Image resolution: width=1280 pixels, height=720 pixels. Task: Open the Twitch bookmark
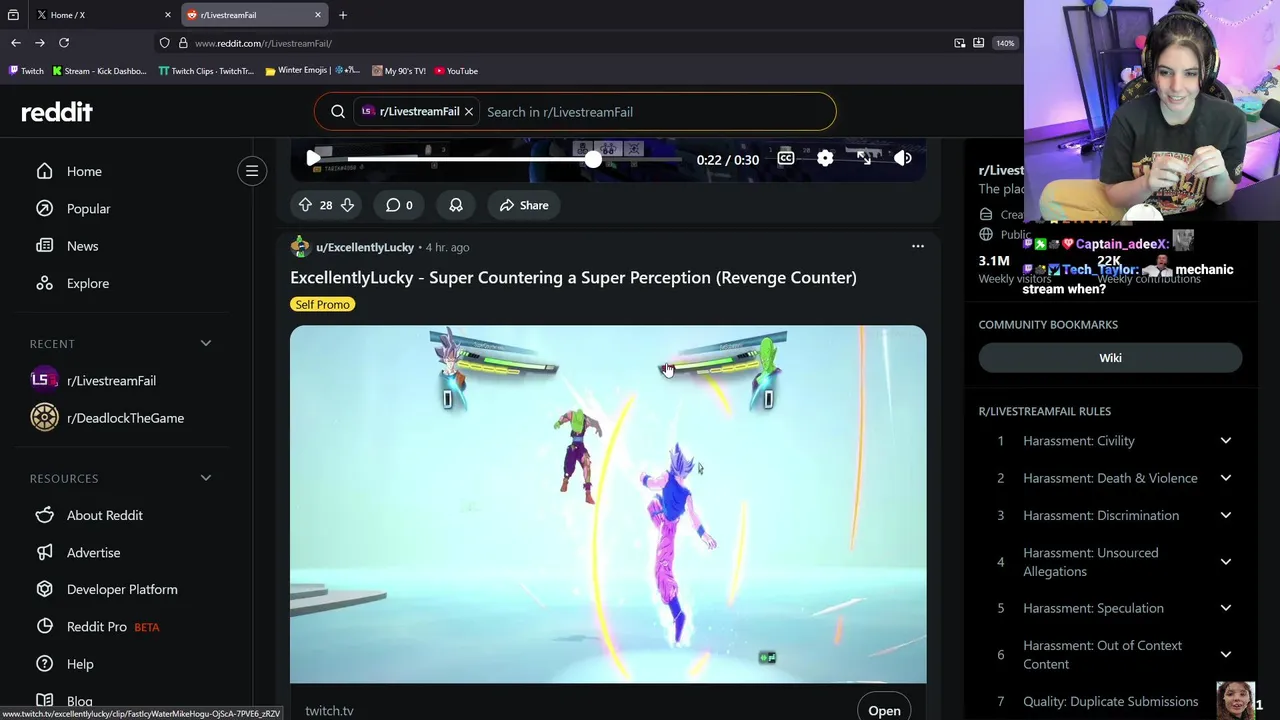27,71
